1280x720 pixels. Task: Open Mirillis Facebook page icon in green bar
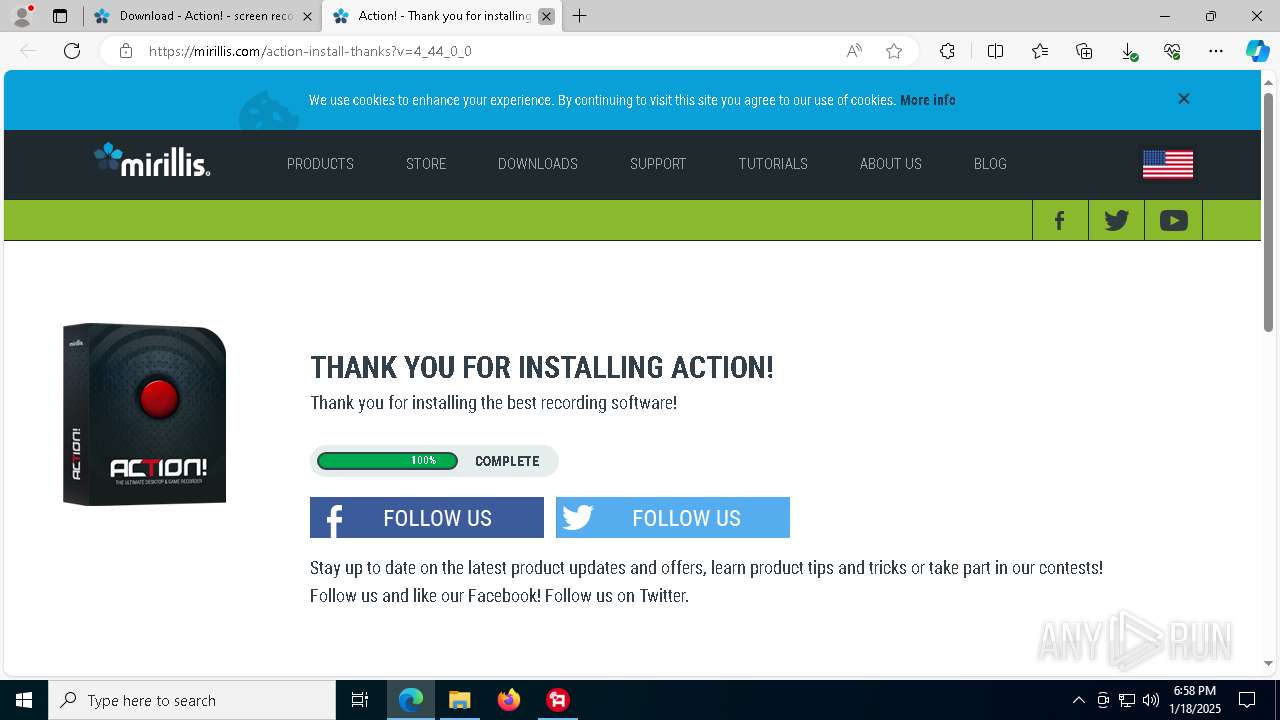tap(1060, 220)
